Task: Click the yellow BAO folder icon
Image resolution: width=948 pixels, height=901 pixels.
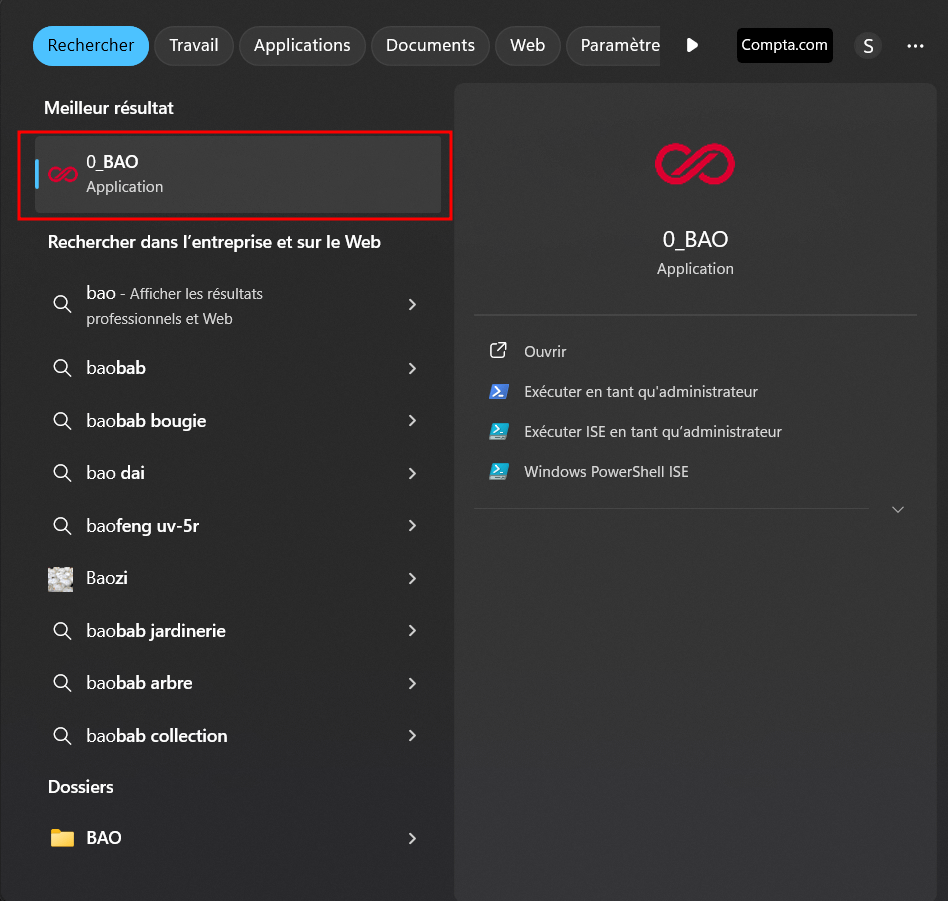Action: click(62, 838)
